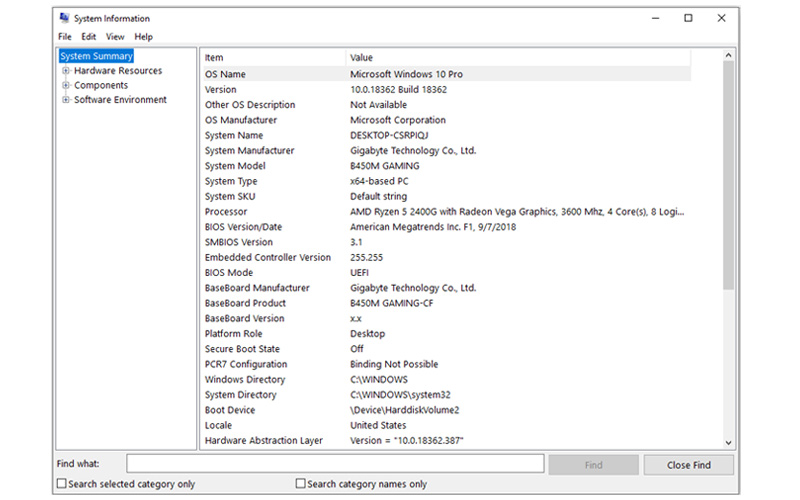Viewport: 800px width, 500px height.
Task: Click the x64-based PC value
Action: [379, 181]
